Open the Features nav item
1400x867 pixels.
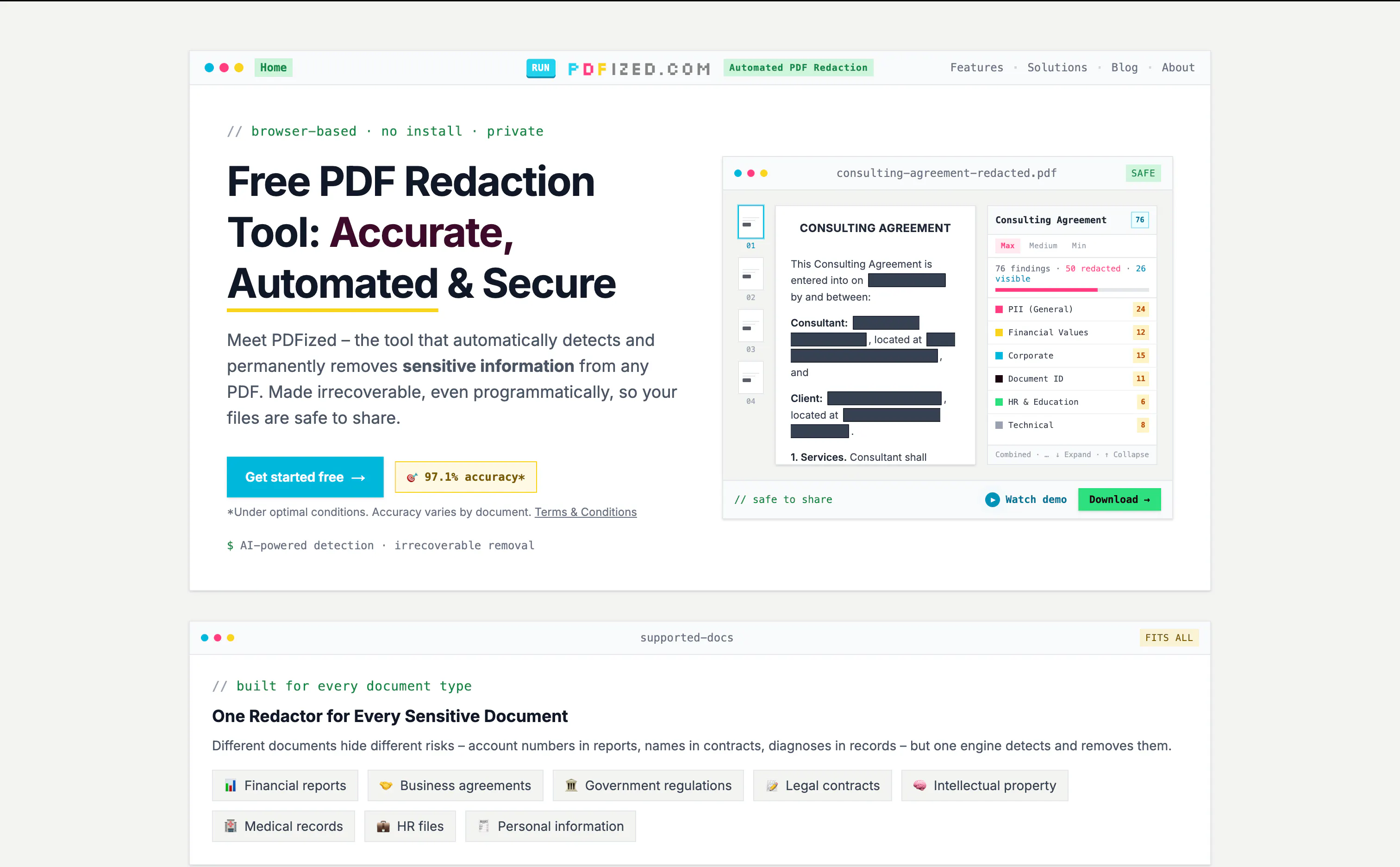pyautogui.click(x=976, y=68)
